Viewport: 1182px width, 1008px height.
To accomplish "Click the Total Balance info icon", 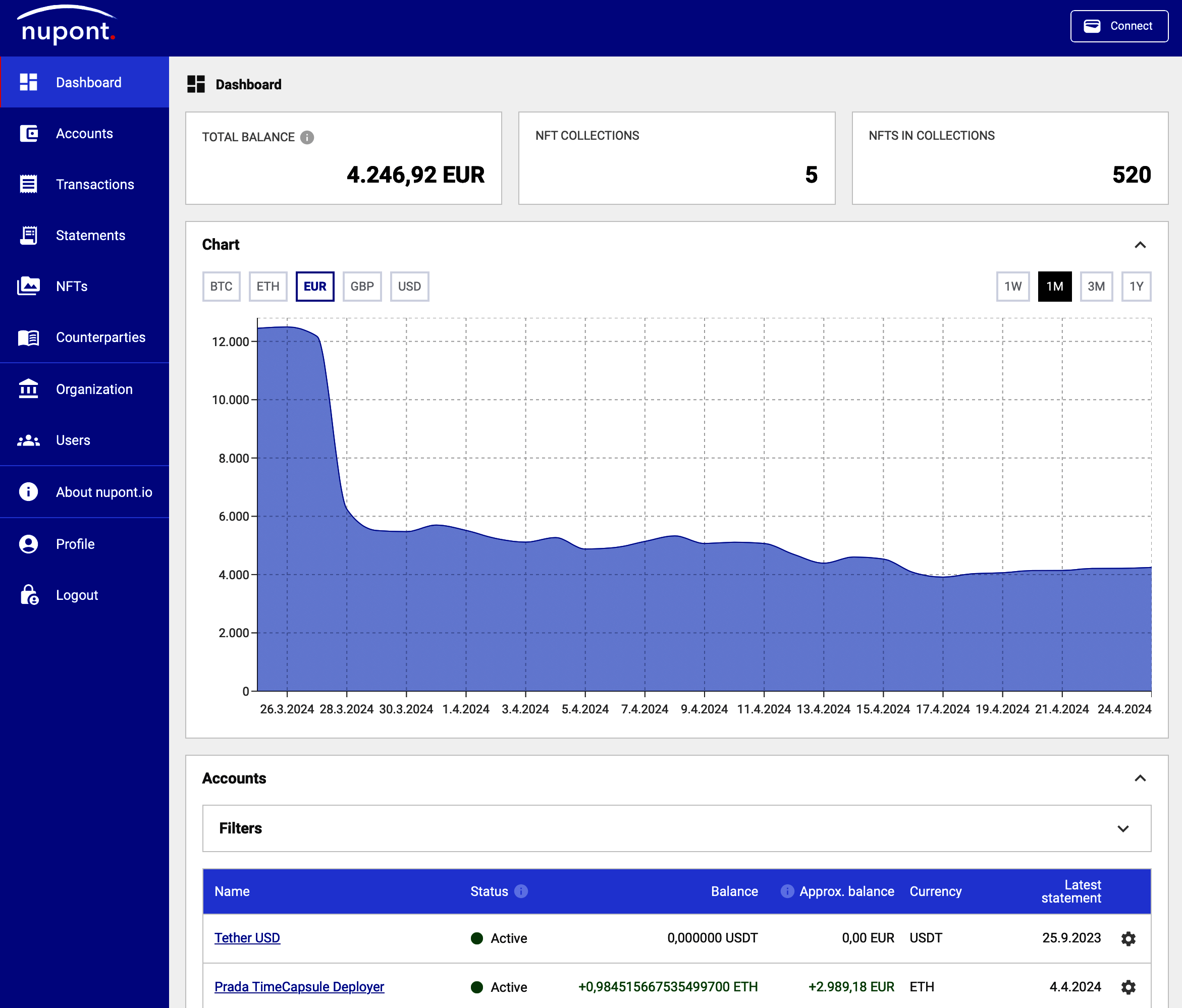I will click(x=307, y=137).
